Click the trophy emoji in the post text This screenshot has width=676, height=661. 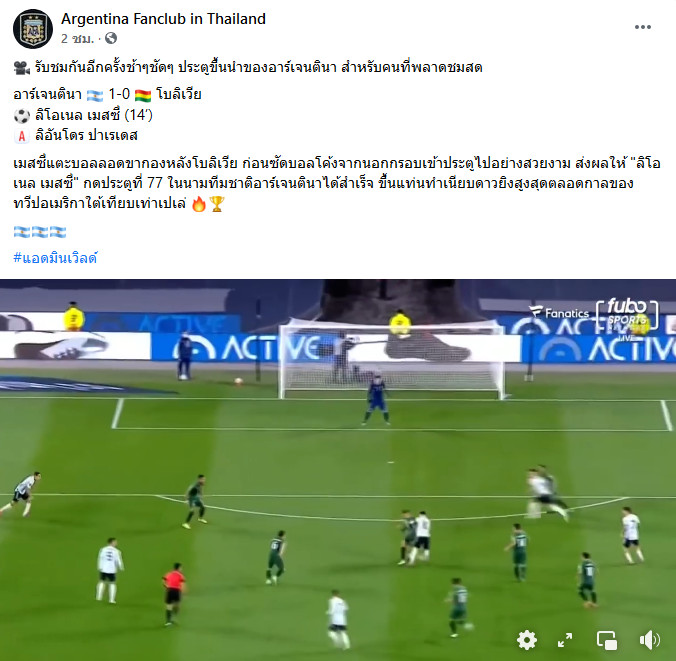point(216,204)
